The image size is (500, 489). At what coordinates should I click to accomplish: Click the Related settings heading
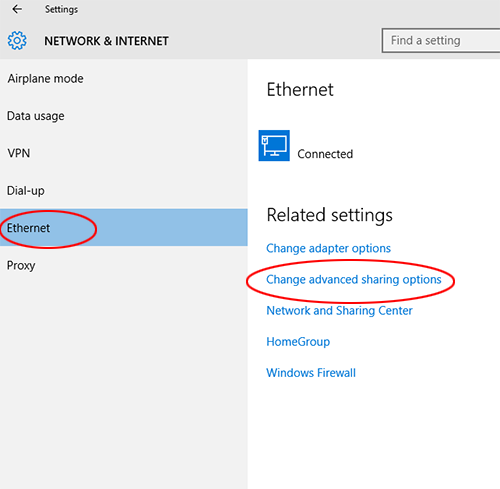pyautogui.click(x=329, y=215)
